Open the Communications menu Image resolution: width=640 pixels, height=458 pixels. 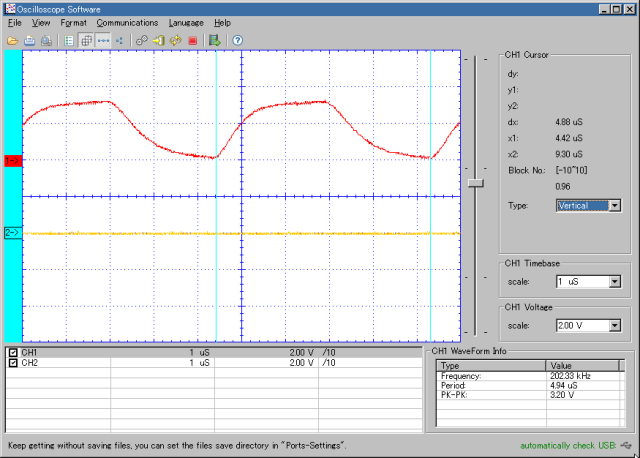coord(127,23)
